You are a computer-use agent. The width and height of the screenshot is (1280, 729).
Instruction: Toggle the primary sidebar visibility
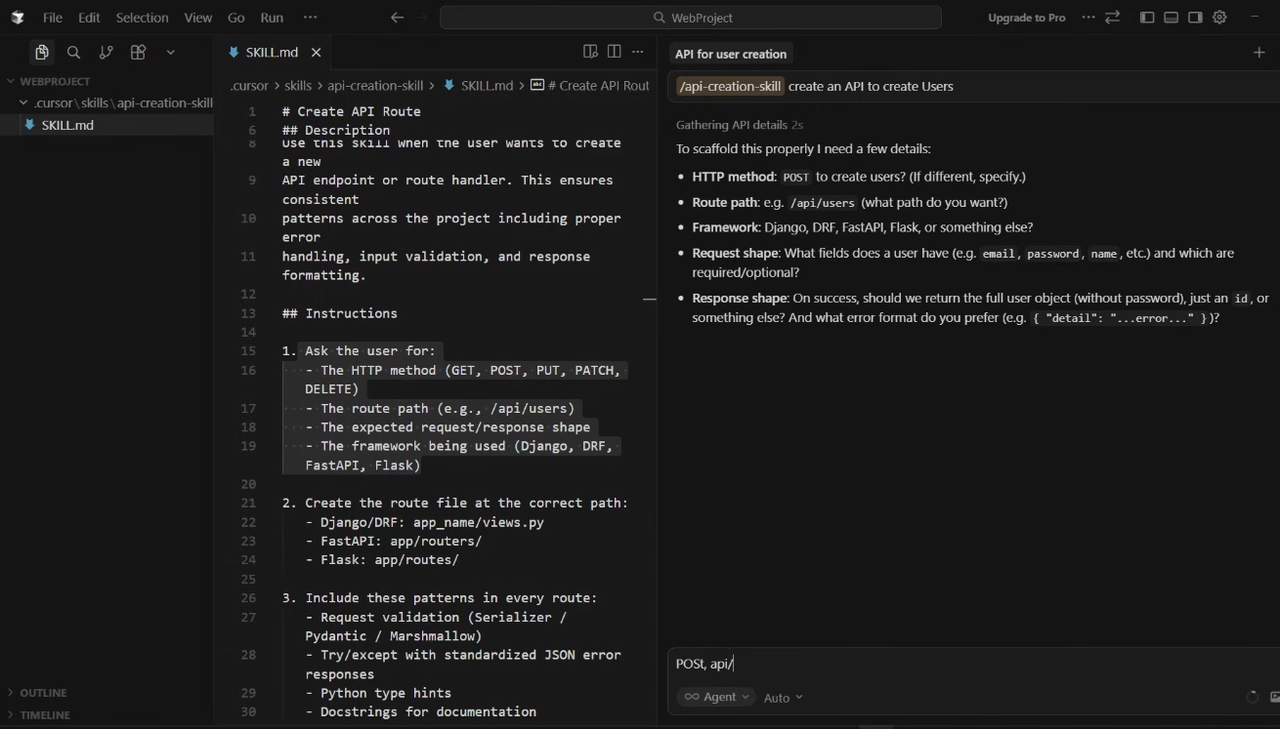[1147, 18]
